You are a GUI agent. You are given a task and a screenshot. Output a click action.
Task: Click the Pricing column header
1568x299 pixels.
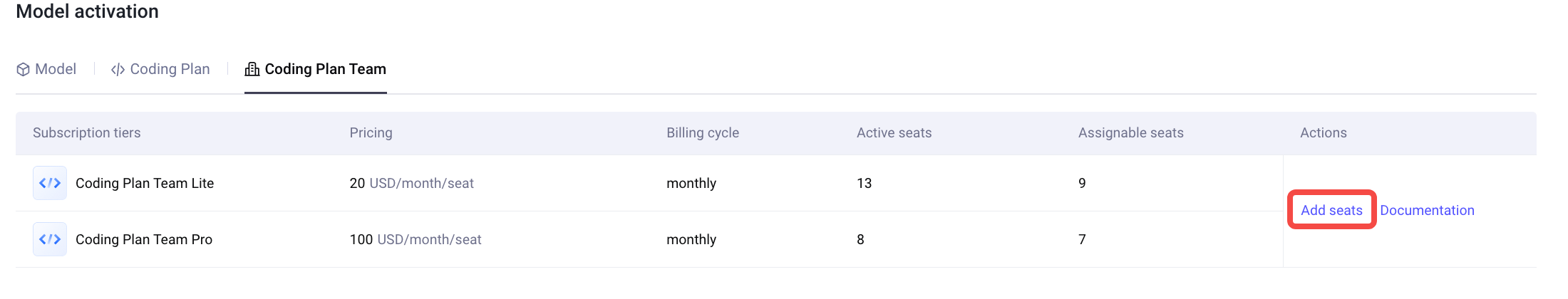371,132
